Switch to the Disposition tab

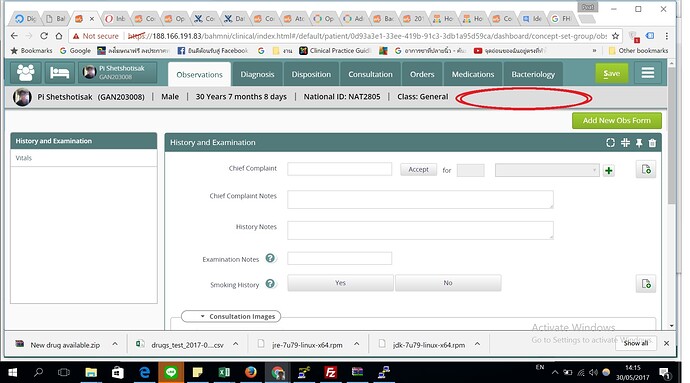point(311,74)
